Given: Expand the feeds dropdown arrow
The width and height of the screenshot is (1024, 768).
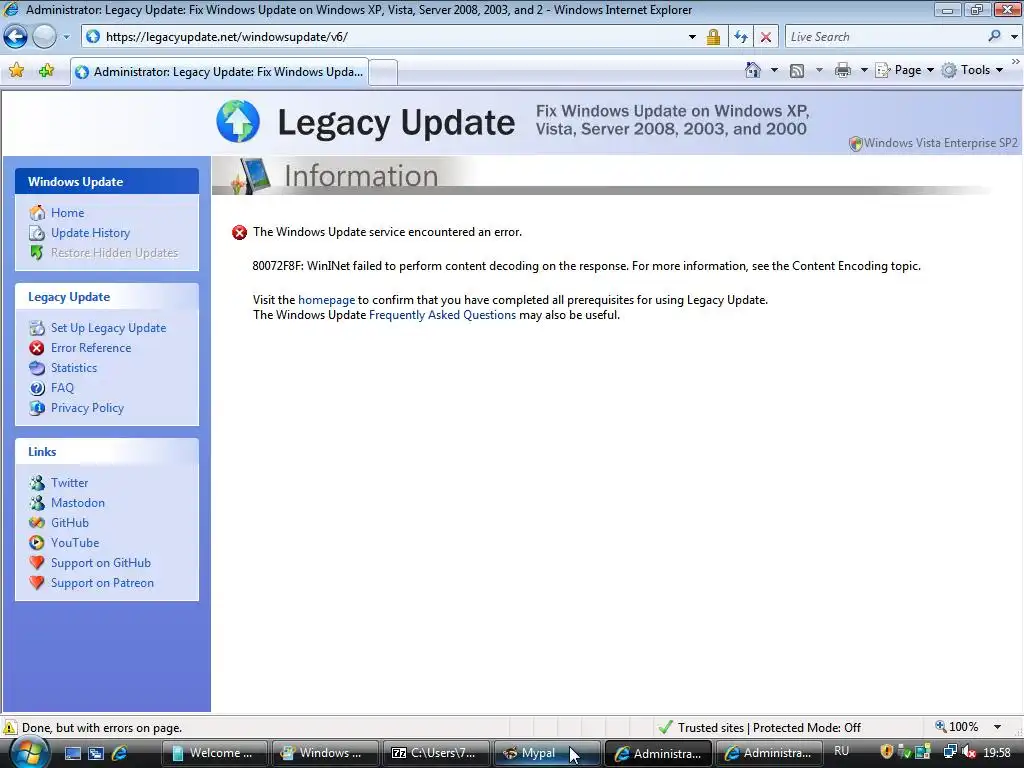Looking at the screenshot, I should coord(819,70).
